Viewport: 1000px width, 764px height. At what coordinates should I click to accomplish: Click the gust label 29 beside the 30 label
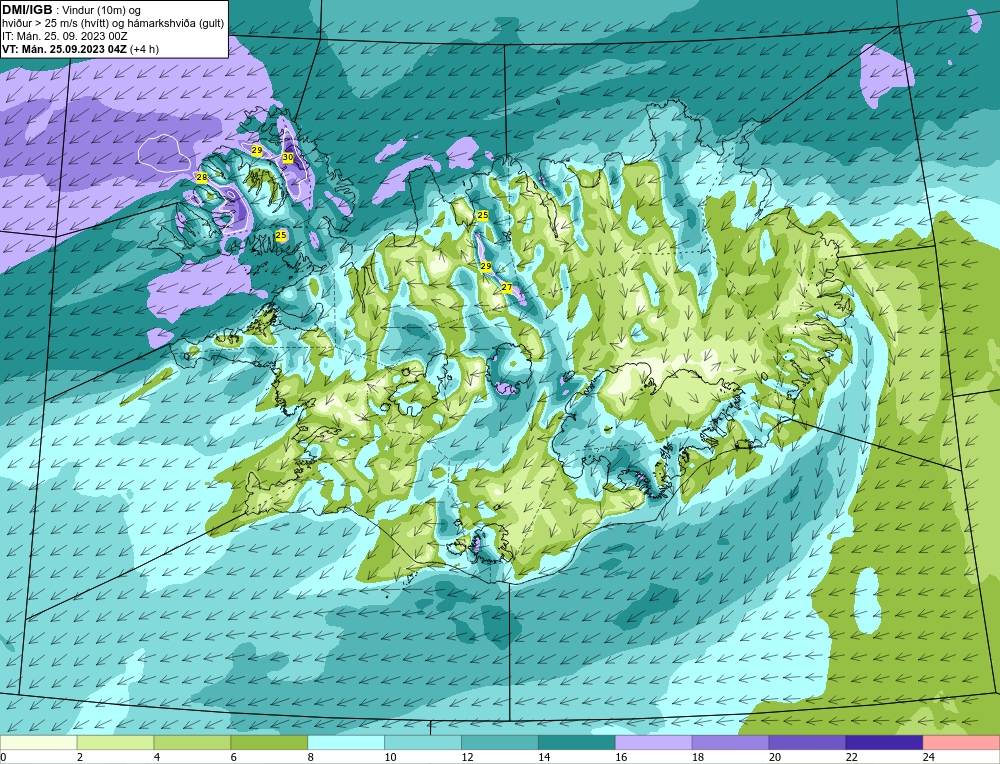(256, 151)
